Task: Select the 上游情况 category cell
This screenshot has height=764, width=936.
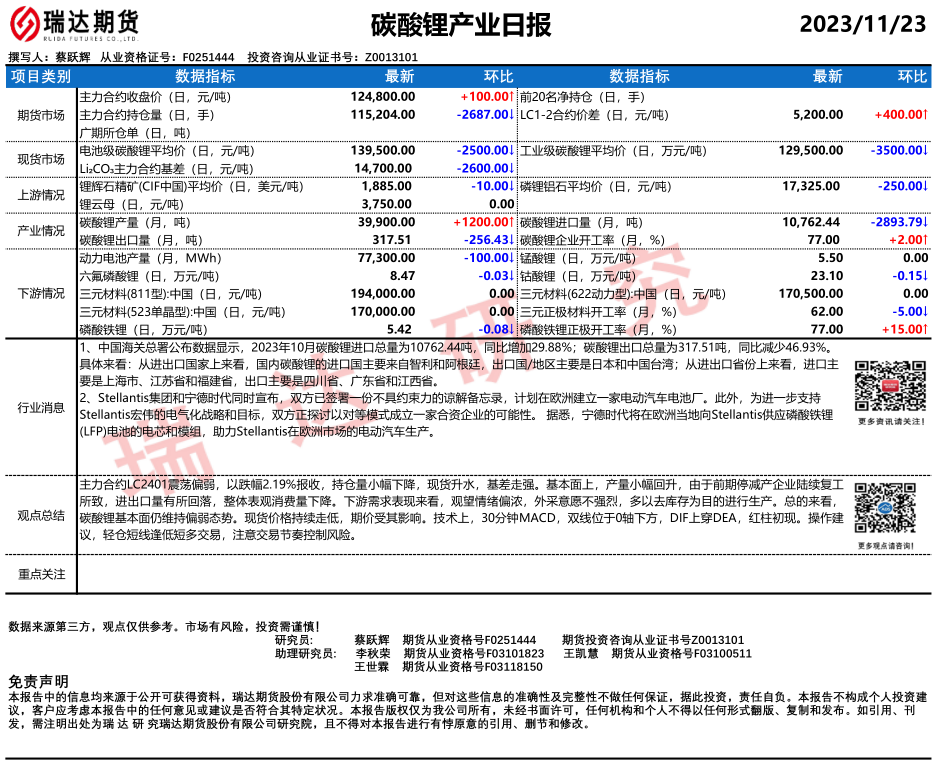Action: pos(41,195)
